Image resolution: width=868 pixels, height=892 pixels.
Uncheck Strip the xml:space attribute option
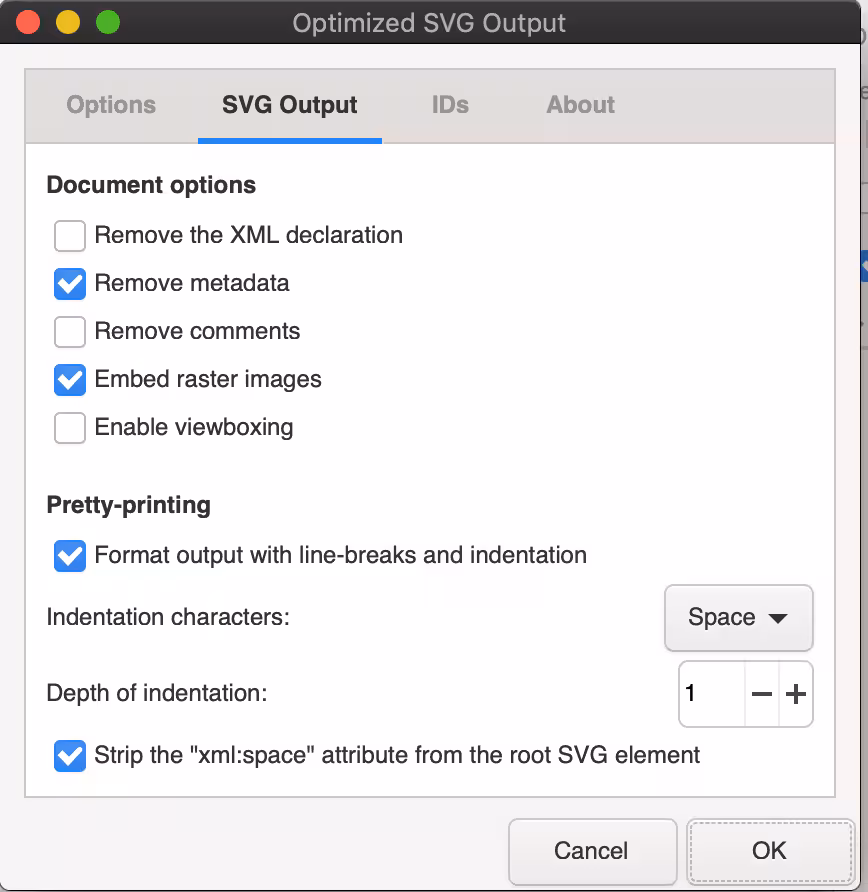pyautogui.click(x=70, y=756)
